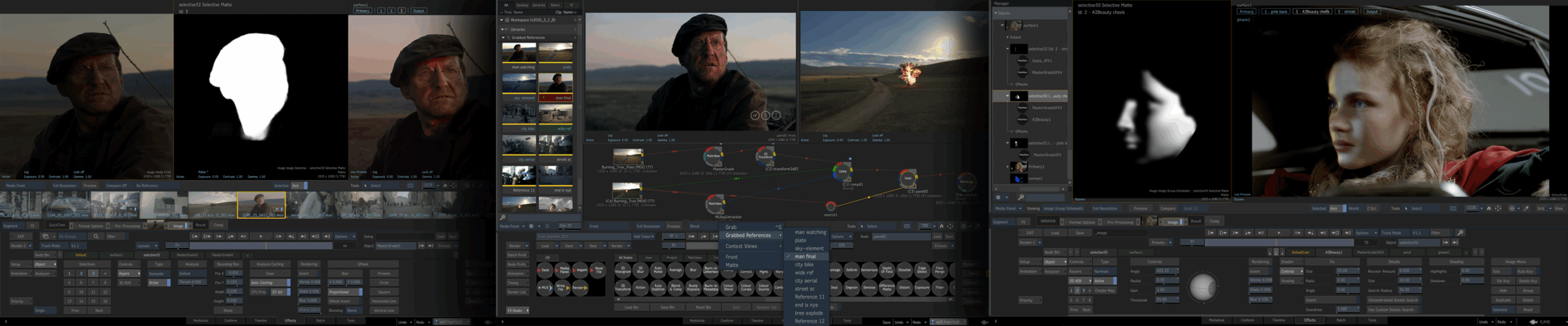
Task: Click the Create Map button
Action: 1105,291
